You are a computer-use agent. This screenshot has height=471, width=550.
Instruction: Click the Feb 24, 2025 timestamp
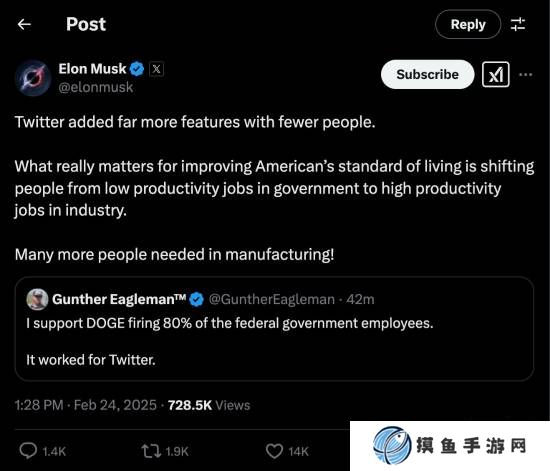click(115, 405)
